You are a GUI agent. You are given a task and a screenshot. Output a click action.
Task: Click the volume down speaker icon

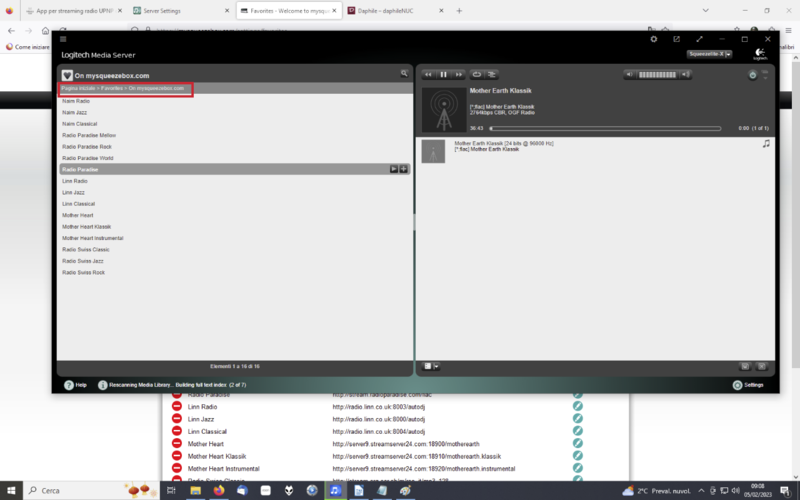tap(631, 75)
